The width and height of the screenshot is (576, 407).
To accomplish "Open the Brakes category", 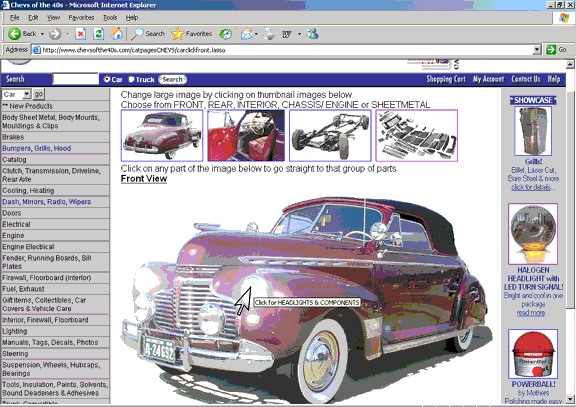I will pyautogui.click(x=13, y=137).
